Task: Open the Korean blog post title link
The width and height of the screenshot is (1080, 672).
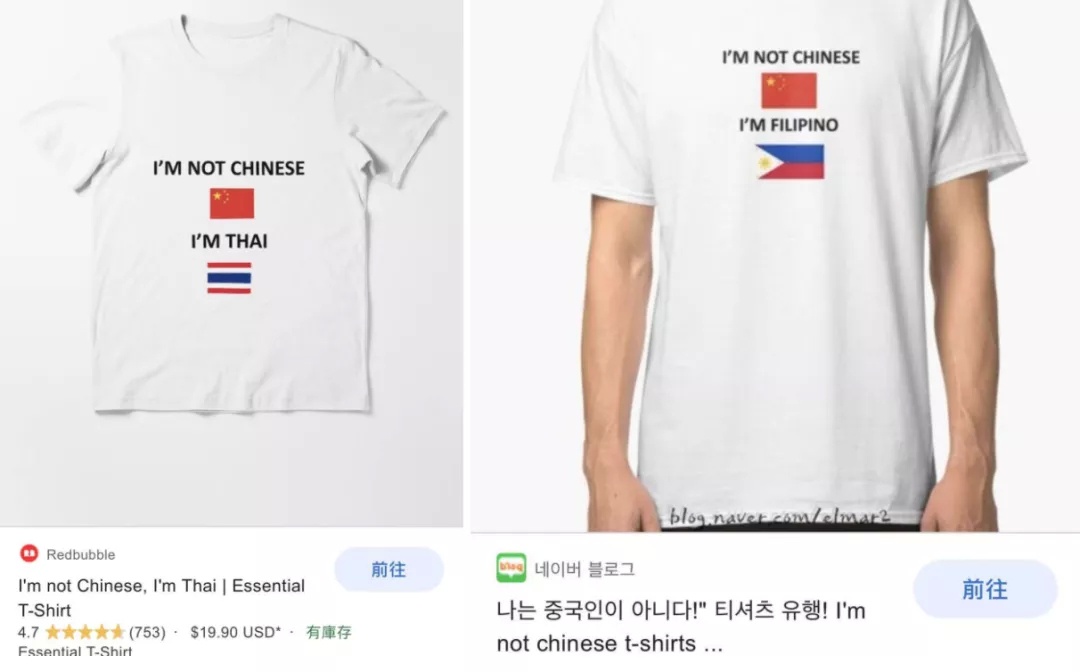Action: [681, 627]
